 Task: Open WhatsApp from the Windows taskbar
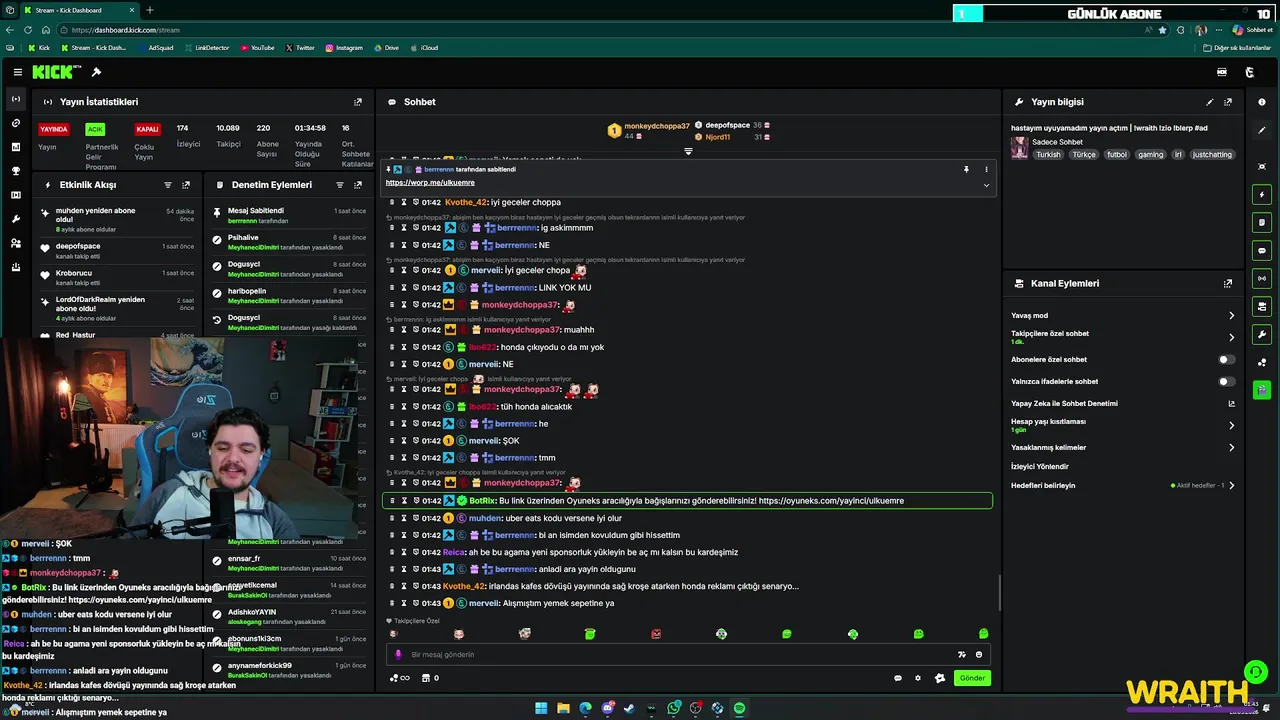(674, 708)
